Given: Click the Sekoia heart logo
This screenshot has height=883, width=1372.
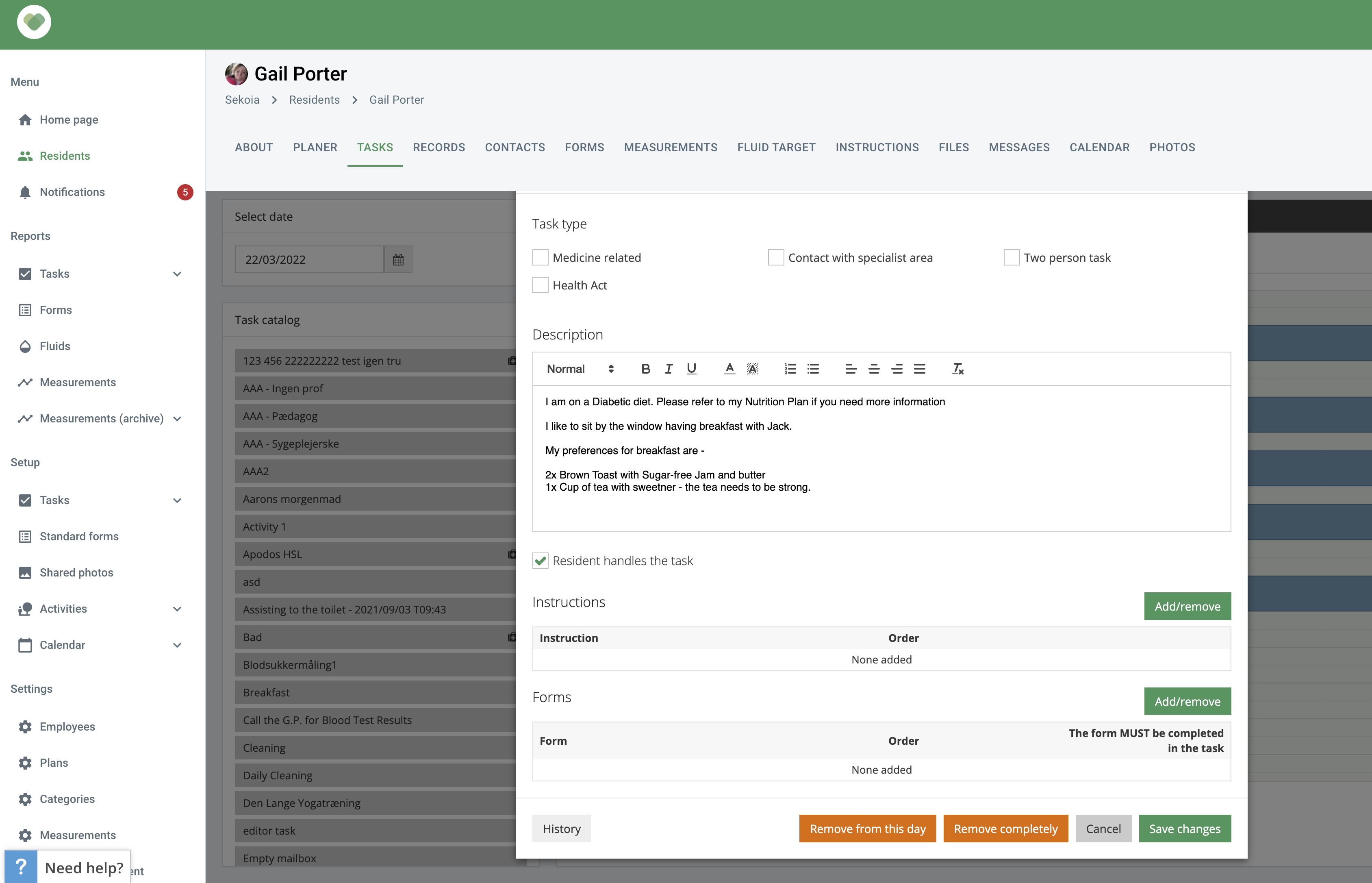Looking at the screenshot, I should (x=34, y=22).
